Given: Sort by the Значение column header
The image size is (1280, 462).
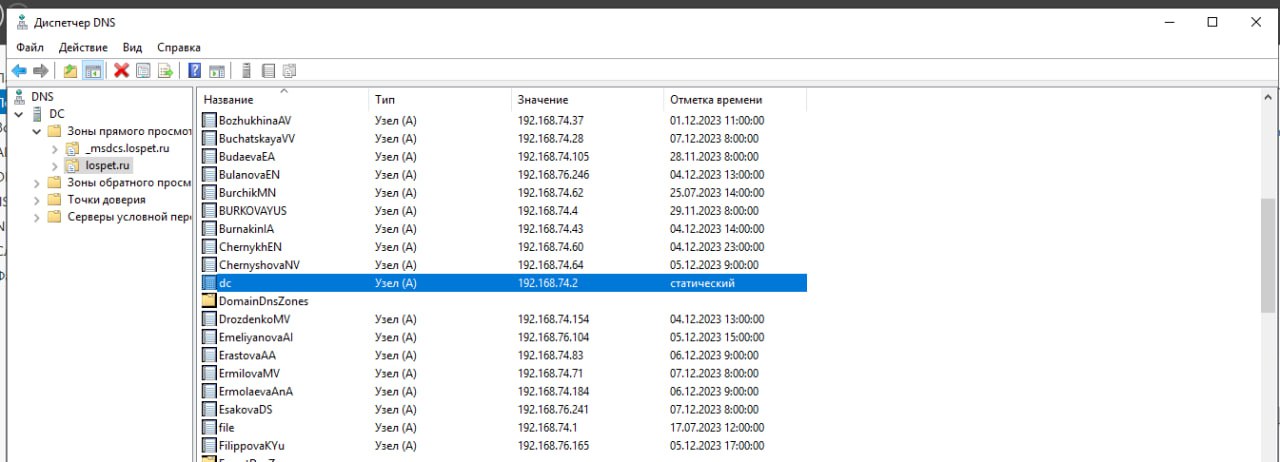Looking at the screenshot, I should pyautogui.click(x=588, y=100).
